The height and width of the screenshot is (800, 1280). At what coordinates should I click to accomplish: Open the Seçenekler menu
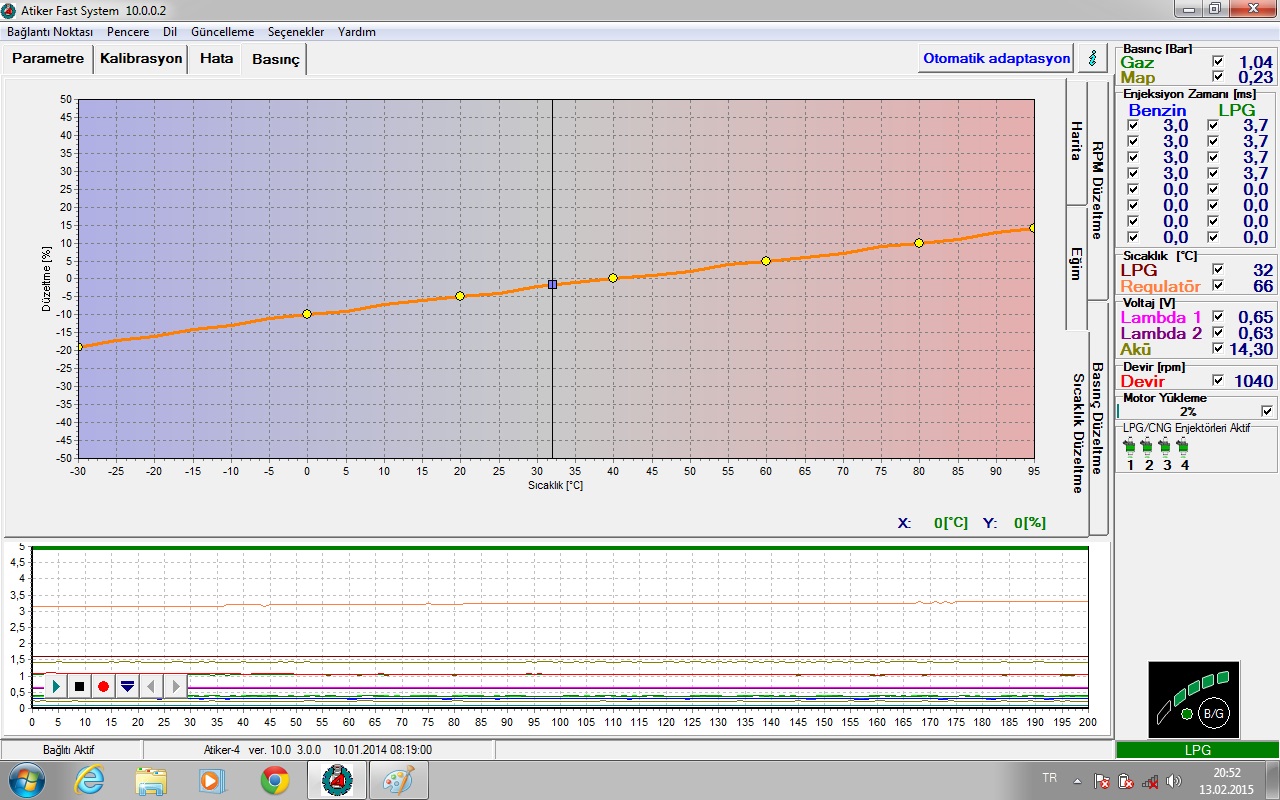click(296, 32)
